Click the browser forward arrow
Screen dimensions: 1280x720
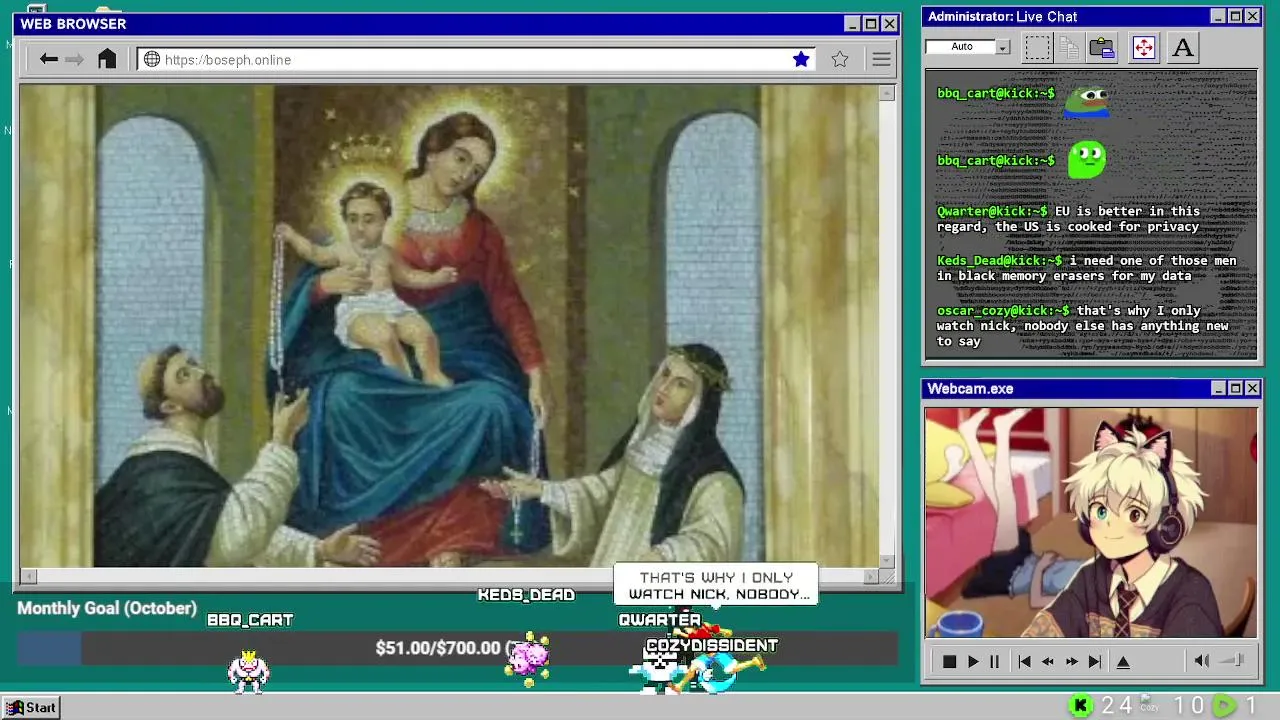click(74, 59)
